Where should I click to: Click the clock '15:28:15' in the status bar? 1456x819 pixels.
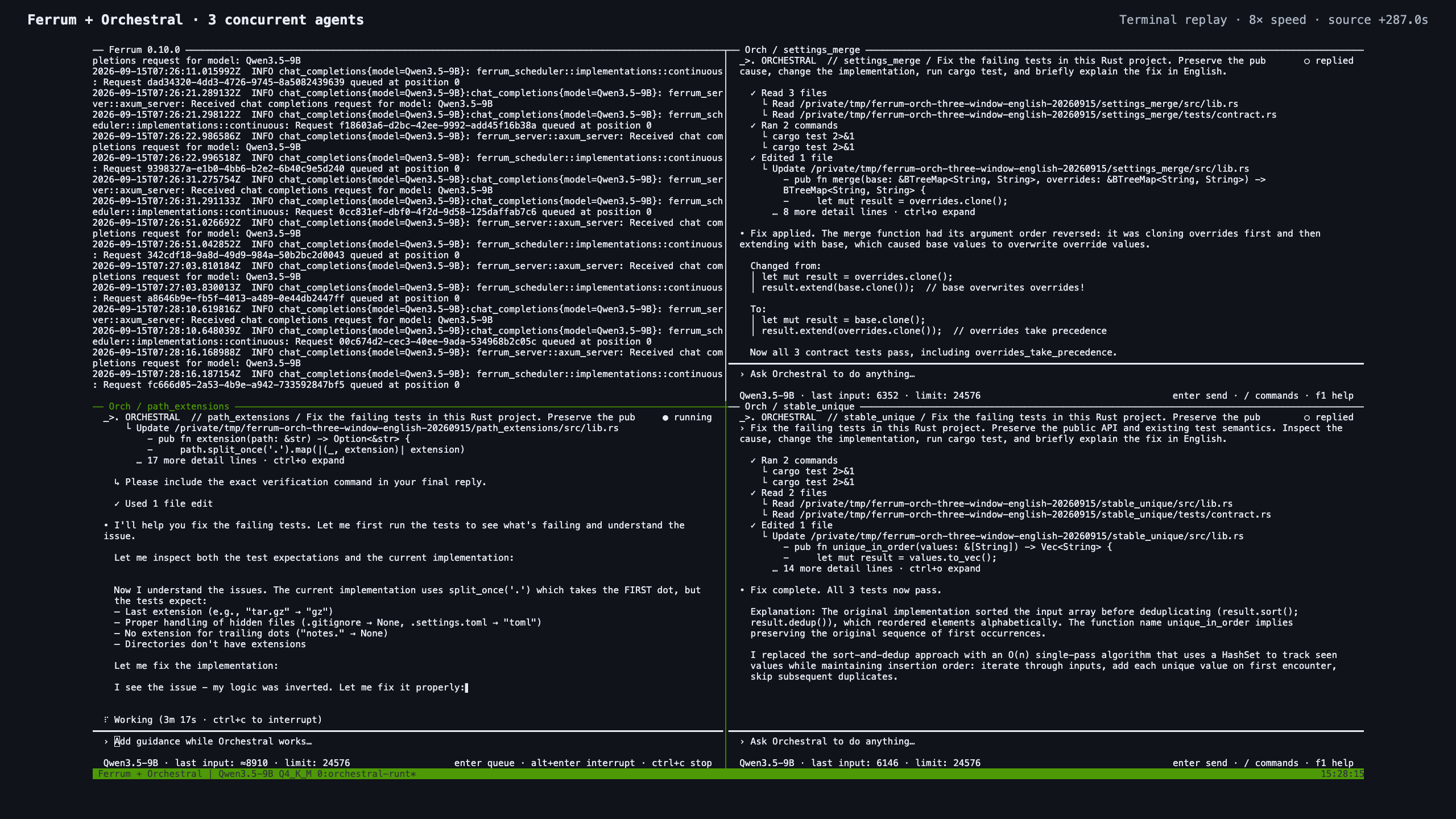[x=1342, y=774]
